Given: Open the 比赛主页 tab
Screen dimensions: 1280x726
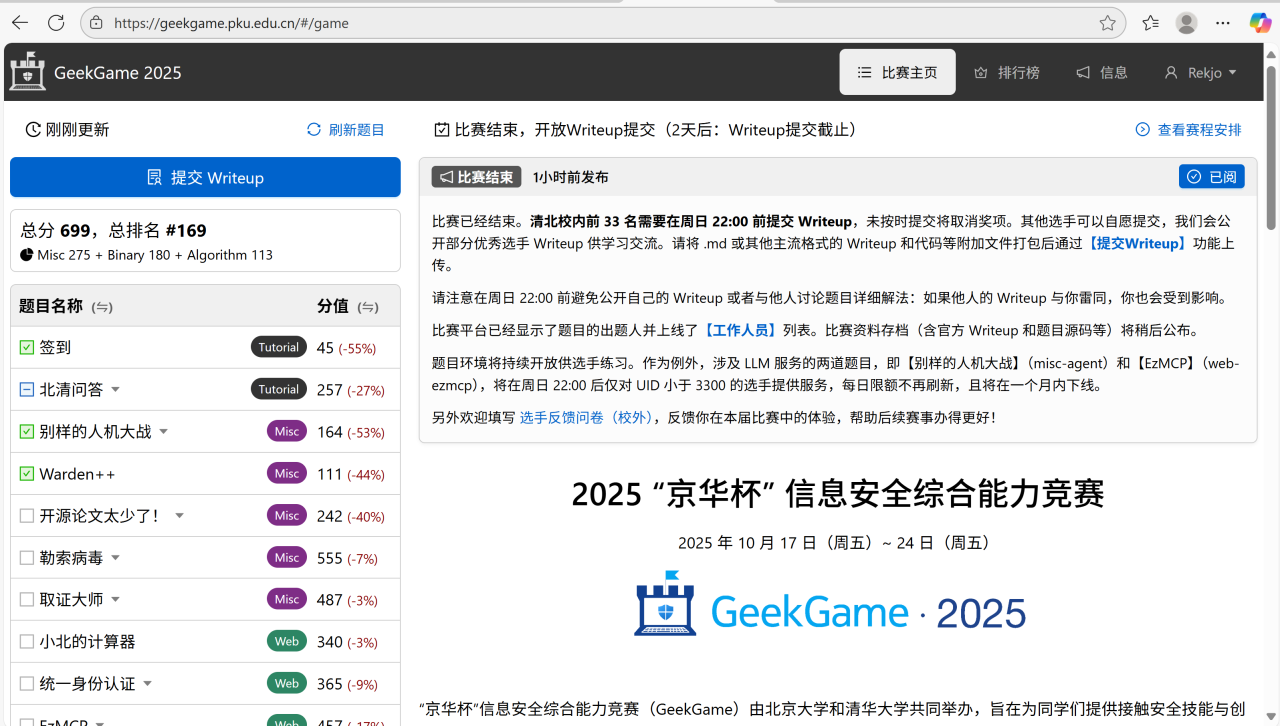Looking at the screenshot, I should click(x=897, y=72).
